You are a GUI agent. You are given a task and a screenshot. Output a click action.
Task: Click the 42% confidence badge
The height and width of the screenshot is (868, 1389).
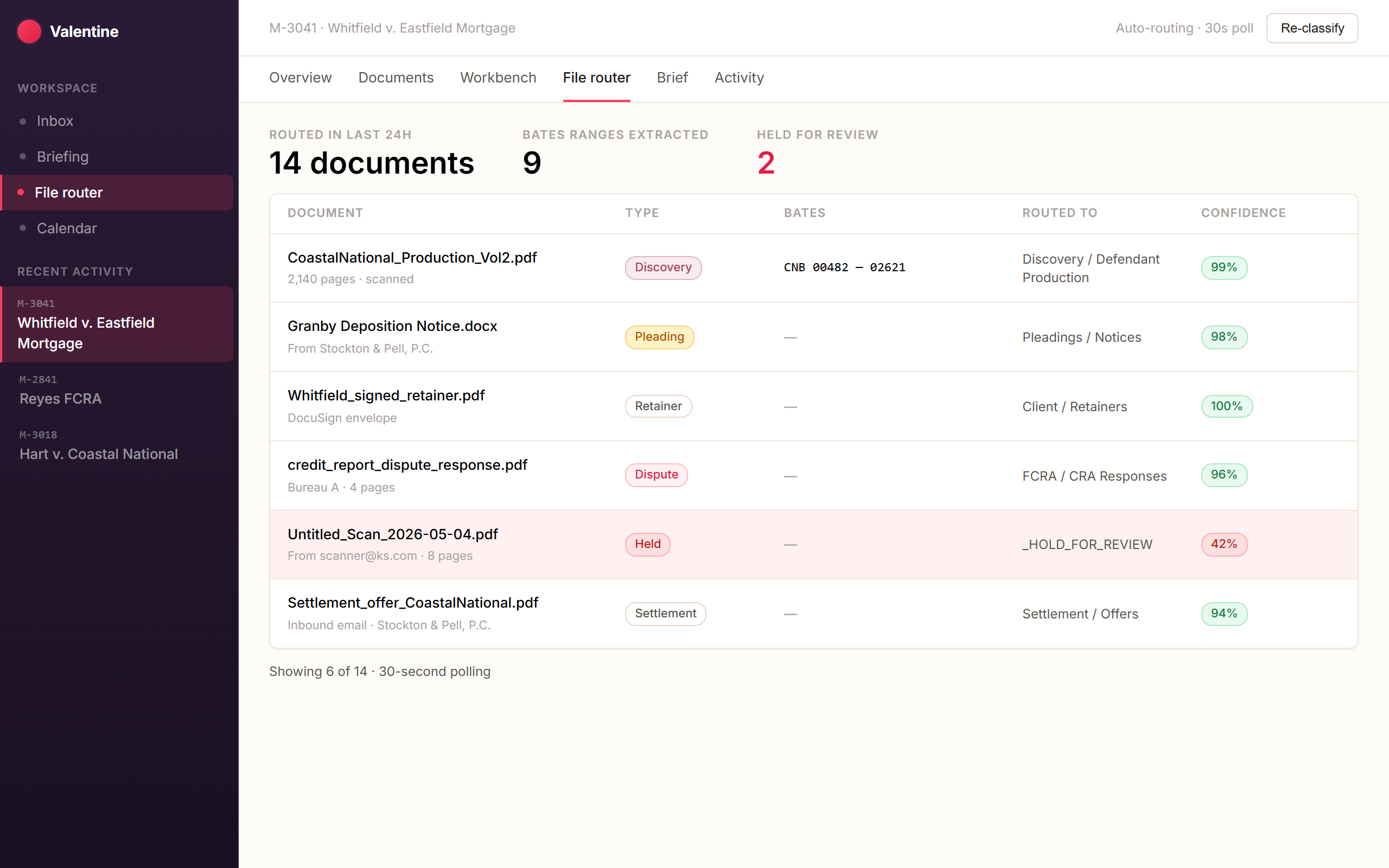coord(1224,544)
